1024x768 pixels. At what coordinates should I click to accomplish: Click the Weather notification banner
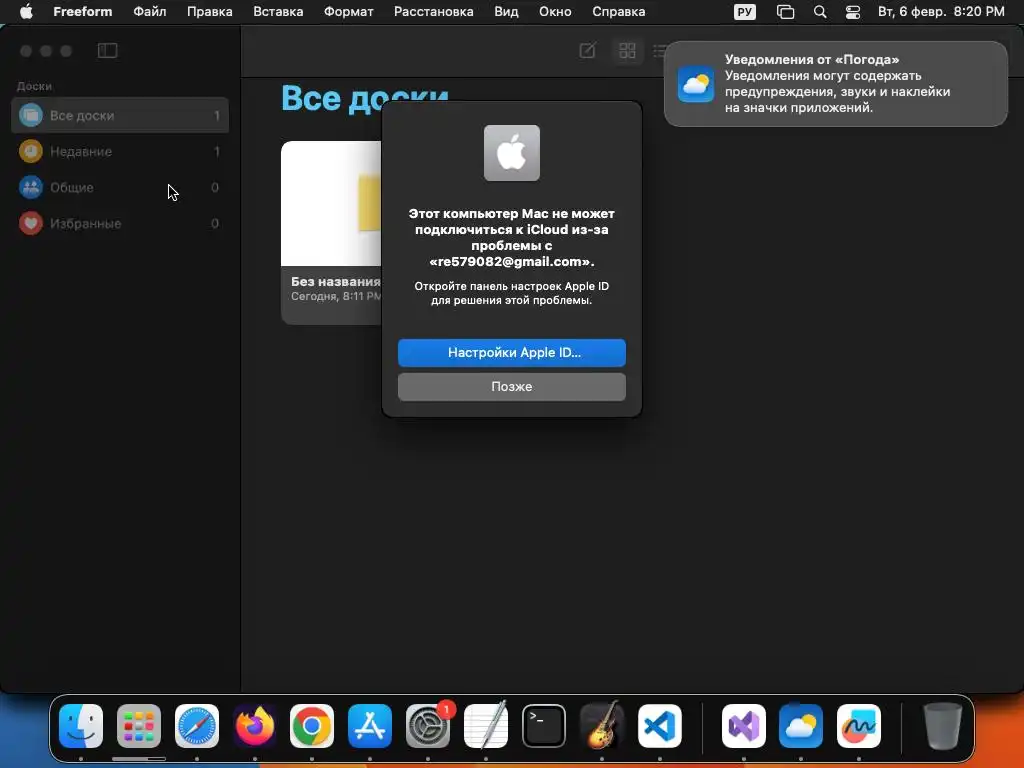coord(835,84)
